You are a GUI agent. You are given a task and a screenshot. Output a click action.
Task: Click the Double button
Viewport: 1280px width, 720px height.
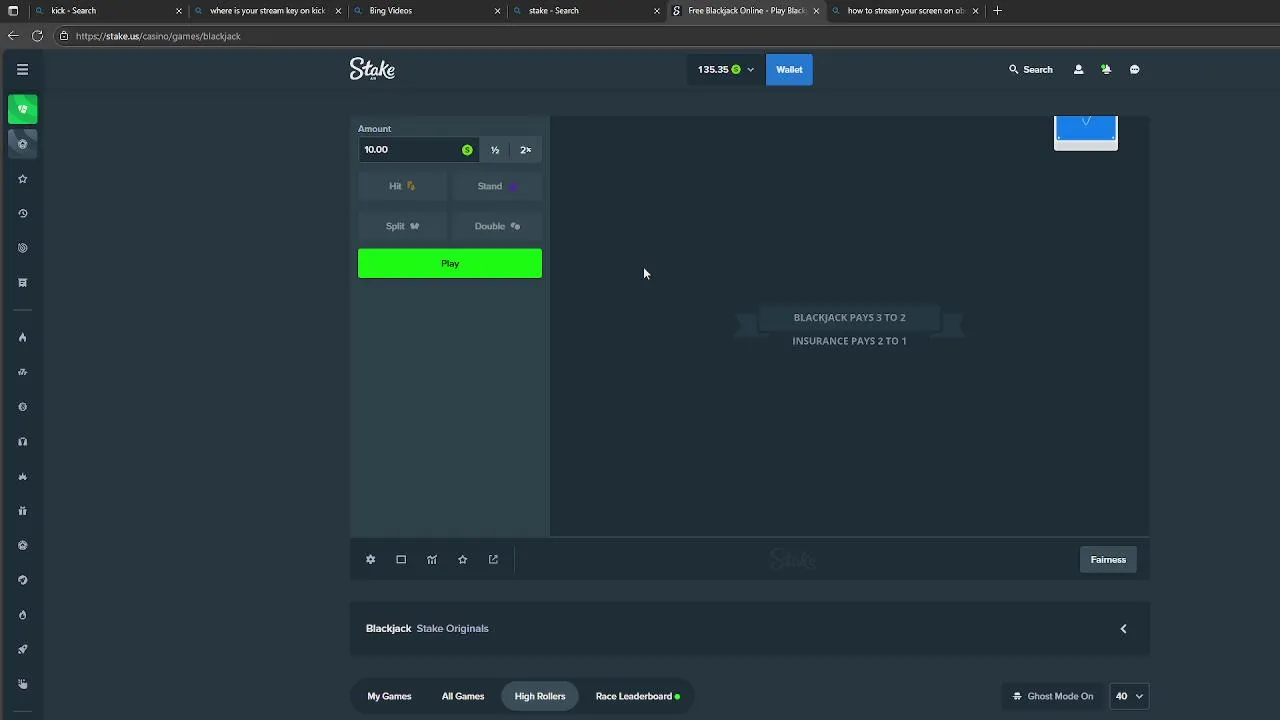pyautogui.click(x=497, y=226)
